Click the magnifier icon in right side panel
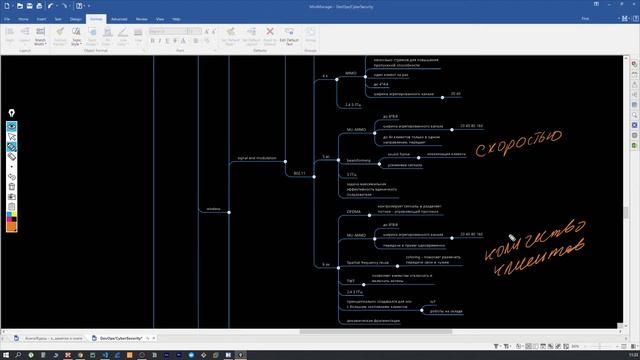Screen dimensions: 640x360 click(x=634, y=116)
